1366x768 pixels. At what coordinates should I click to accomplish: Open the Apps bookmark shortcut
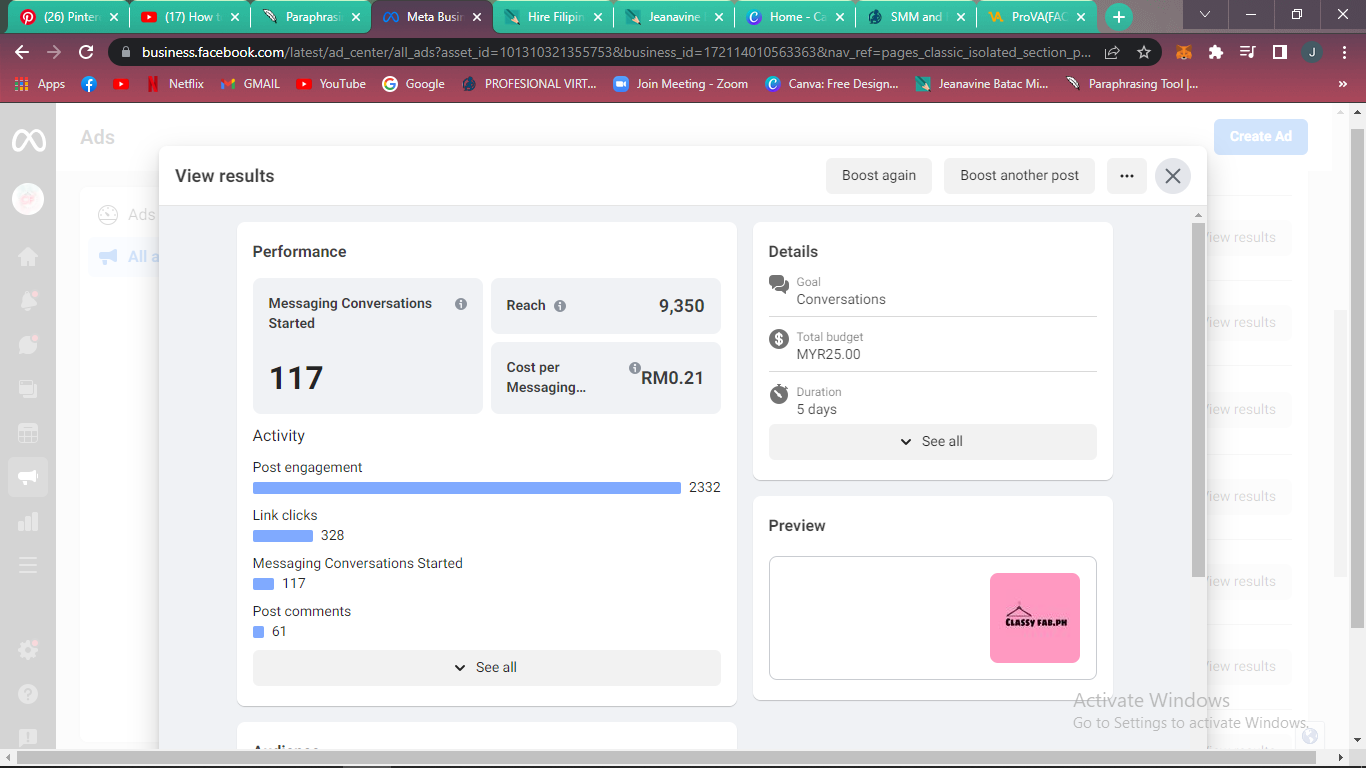tap(40, 84)
